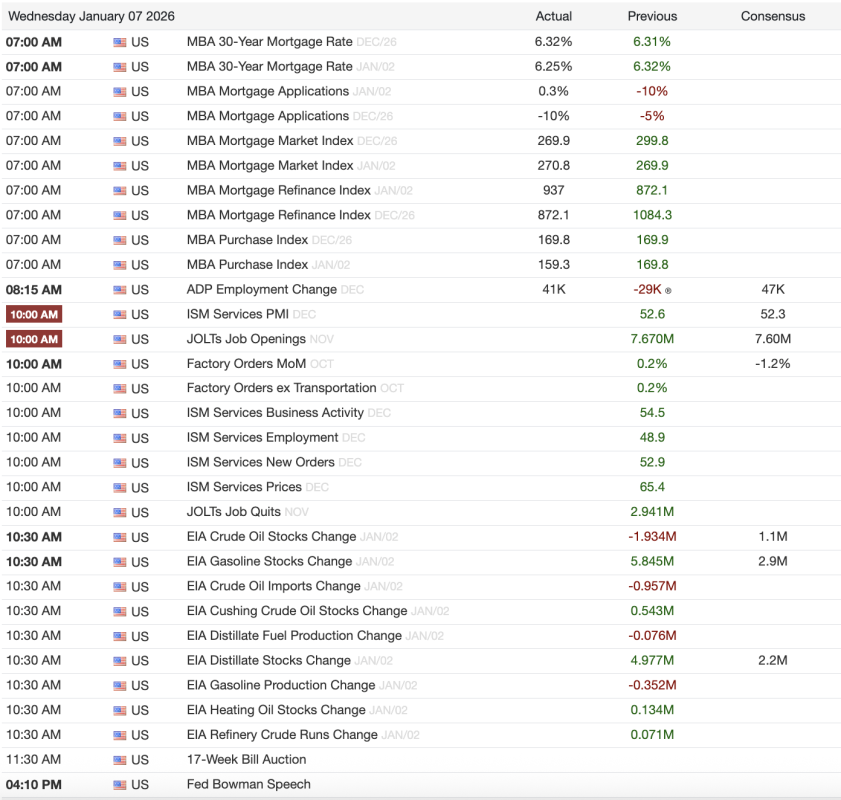Open JOLTs Job Openings details
The width and height of the screenshot is (841, 800).
(x=246, y=339)
